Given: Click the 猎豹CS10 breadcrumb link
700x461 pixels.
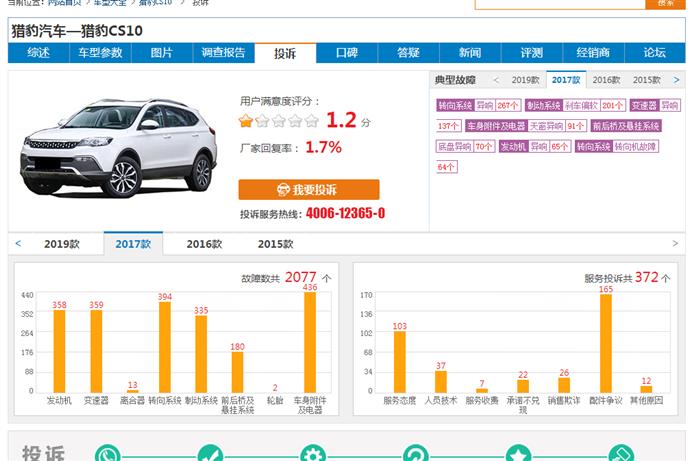Looking at the screenshot, I should [155, 3].
